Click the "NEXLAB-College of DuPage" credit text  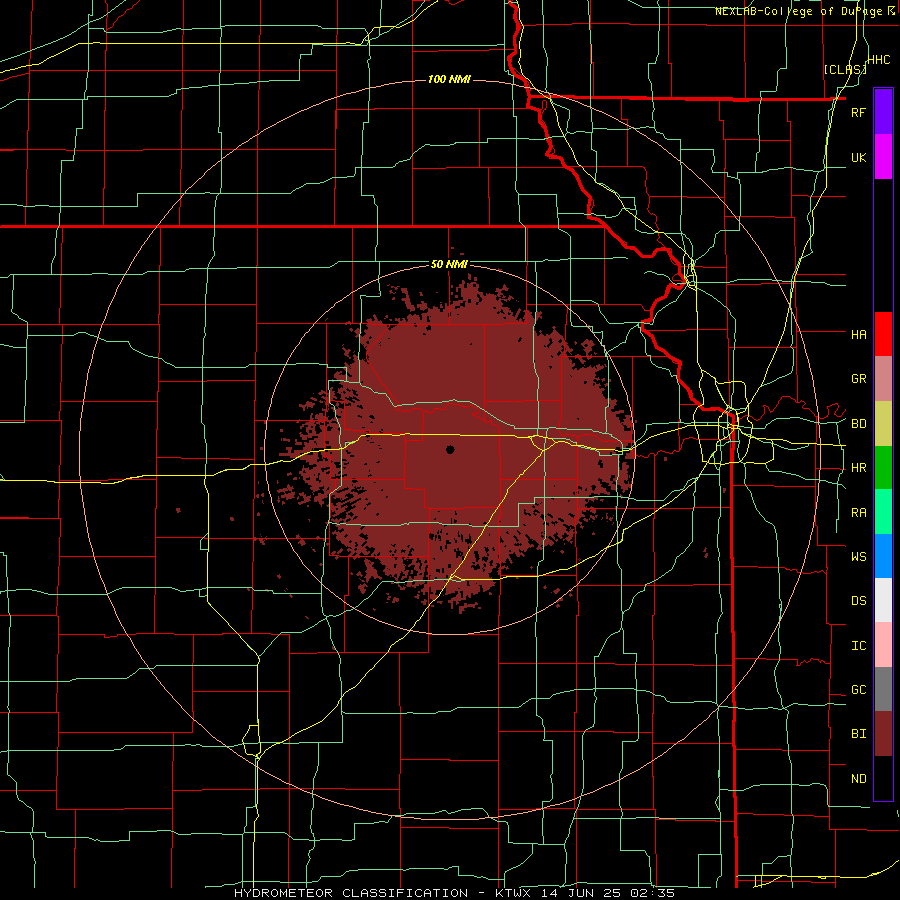(800, 11)
